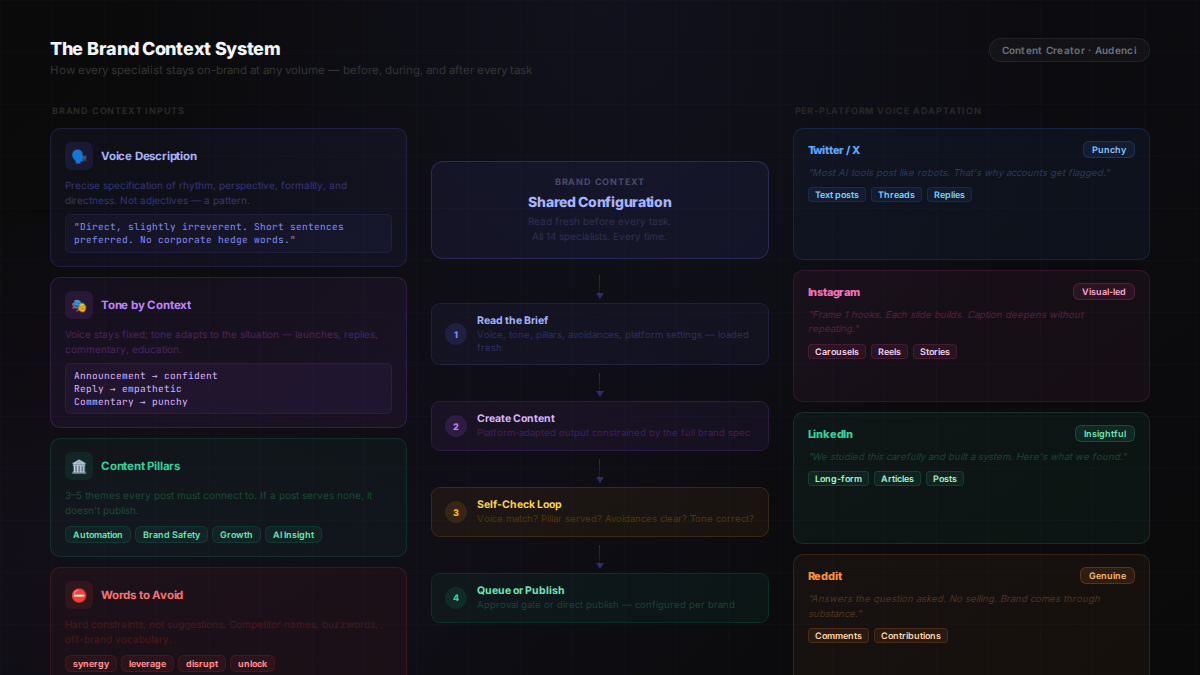The width and height of the screenshot is (1200, 675).
Task: Click the synergy avoid-word chip
Action: click(91, 664)
